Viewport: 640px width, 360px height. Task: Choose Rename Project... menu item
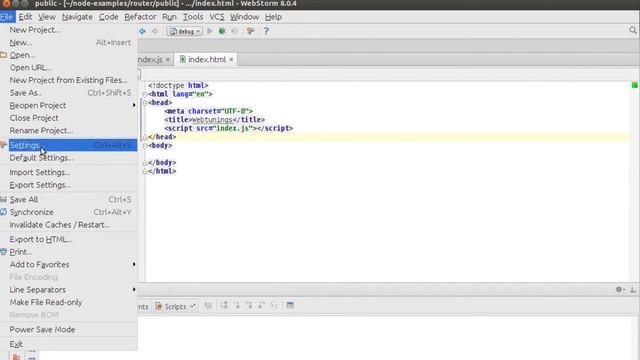pos(69,131)
